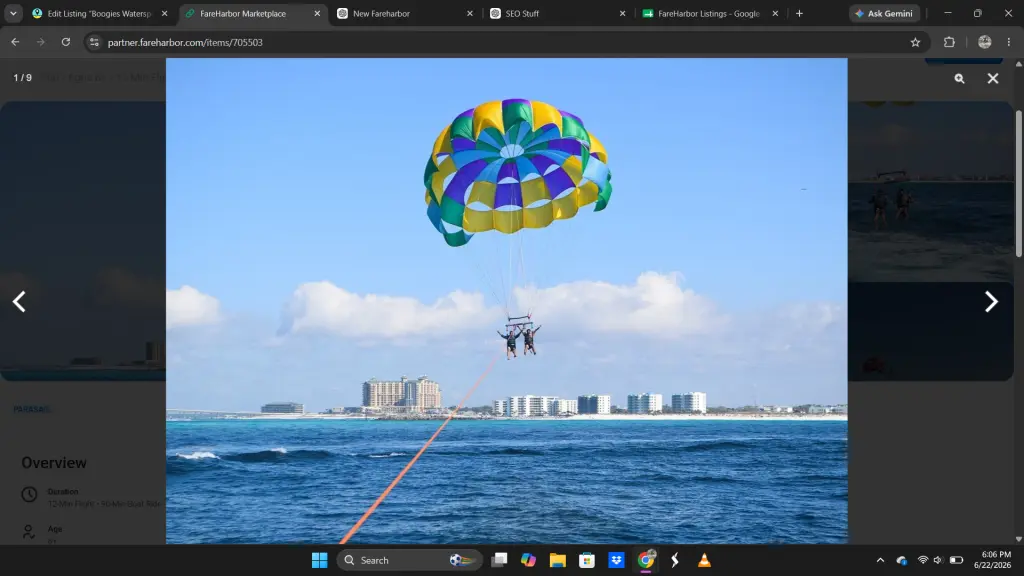This screenshot has height=576, width=1024.
Task: Click the 1 / 9 photo counter
Action: (22, 78)
